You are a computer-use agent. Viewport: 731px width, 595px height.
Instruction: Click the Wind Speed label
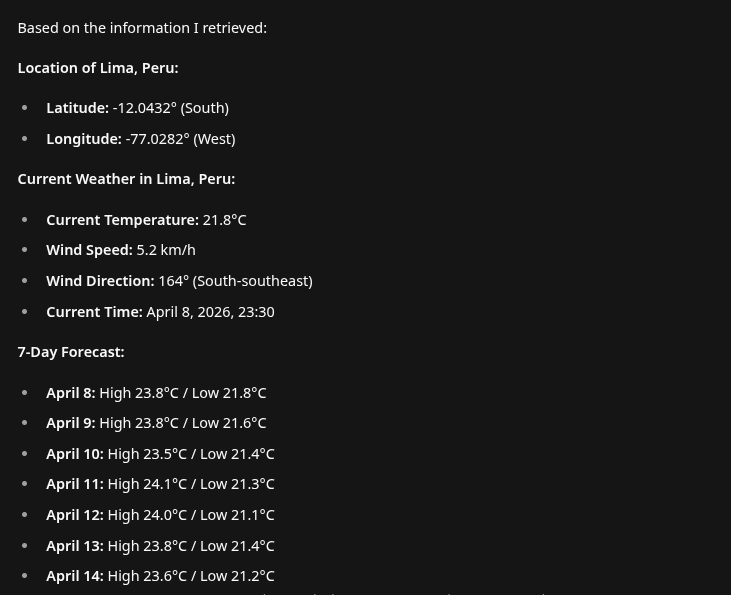[x=89, y=250]
